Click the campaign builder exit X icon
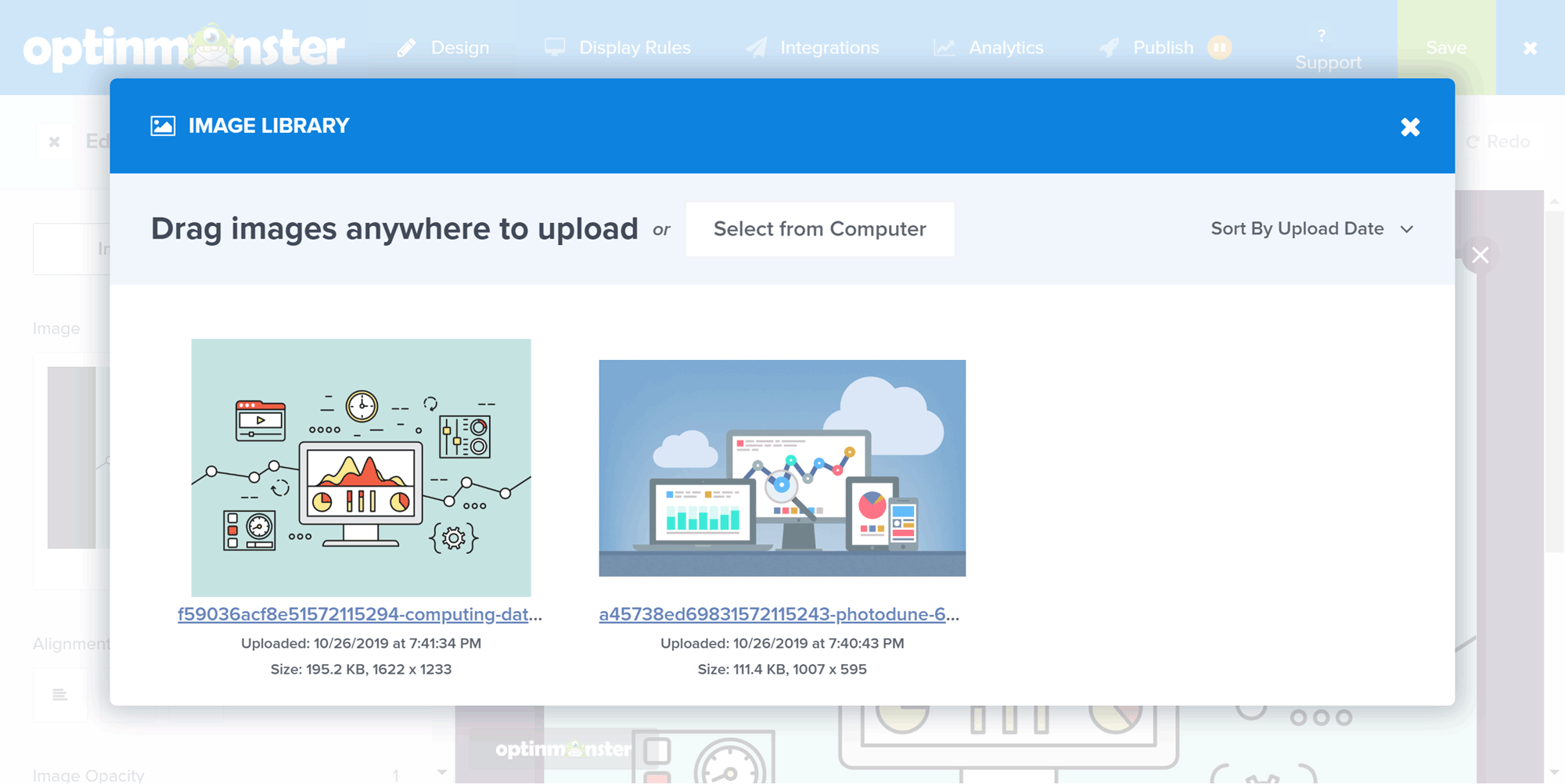This screenshot has width=1565, height=784. [x=1531, y=49]
